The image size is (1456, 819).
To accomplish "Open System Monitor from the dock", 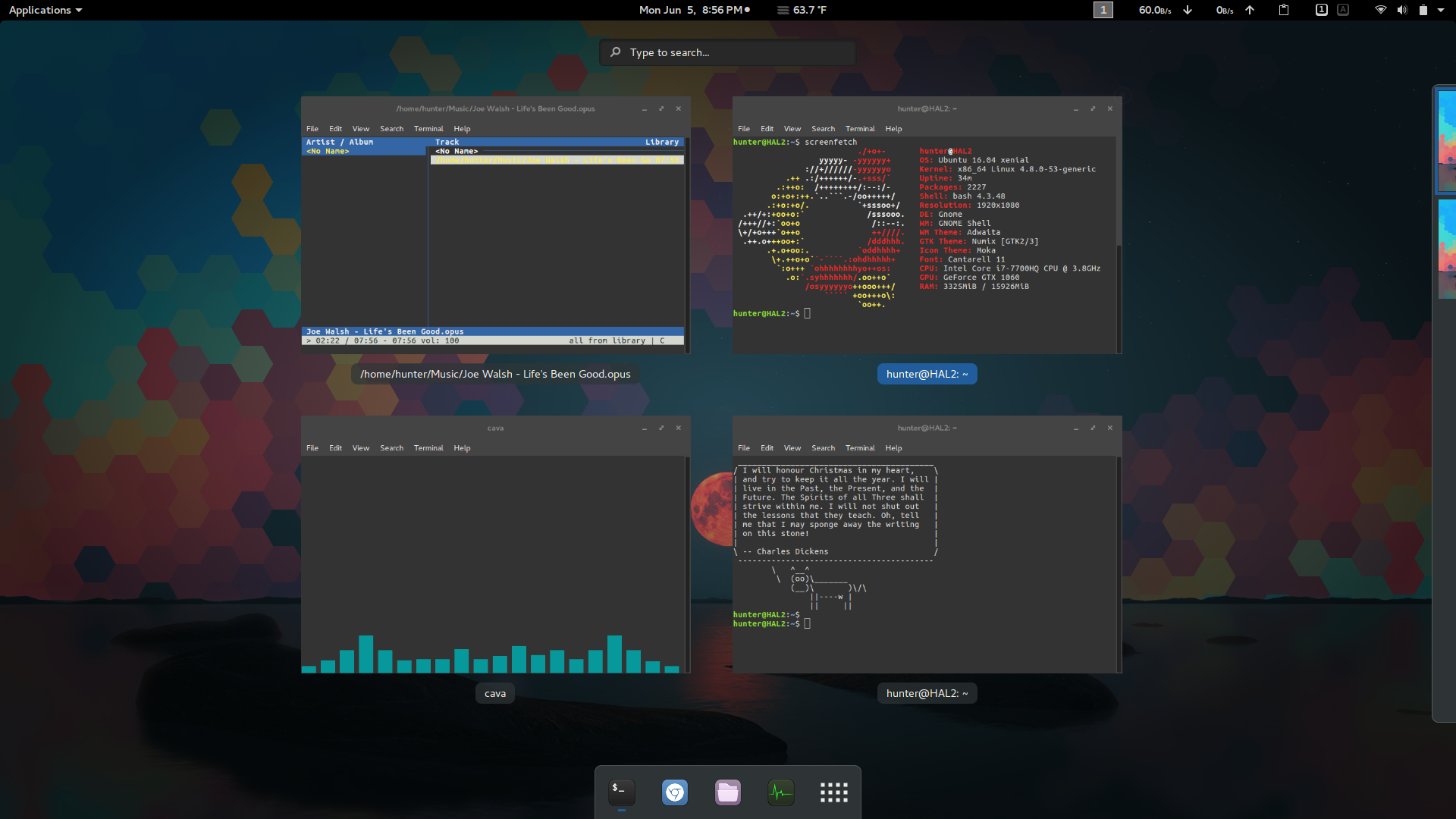I will [781, 792].
